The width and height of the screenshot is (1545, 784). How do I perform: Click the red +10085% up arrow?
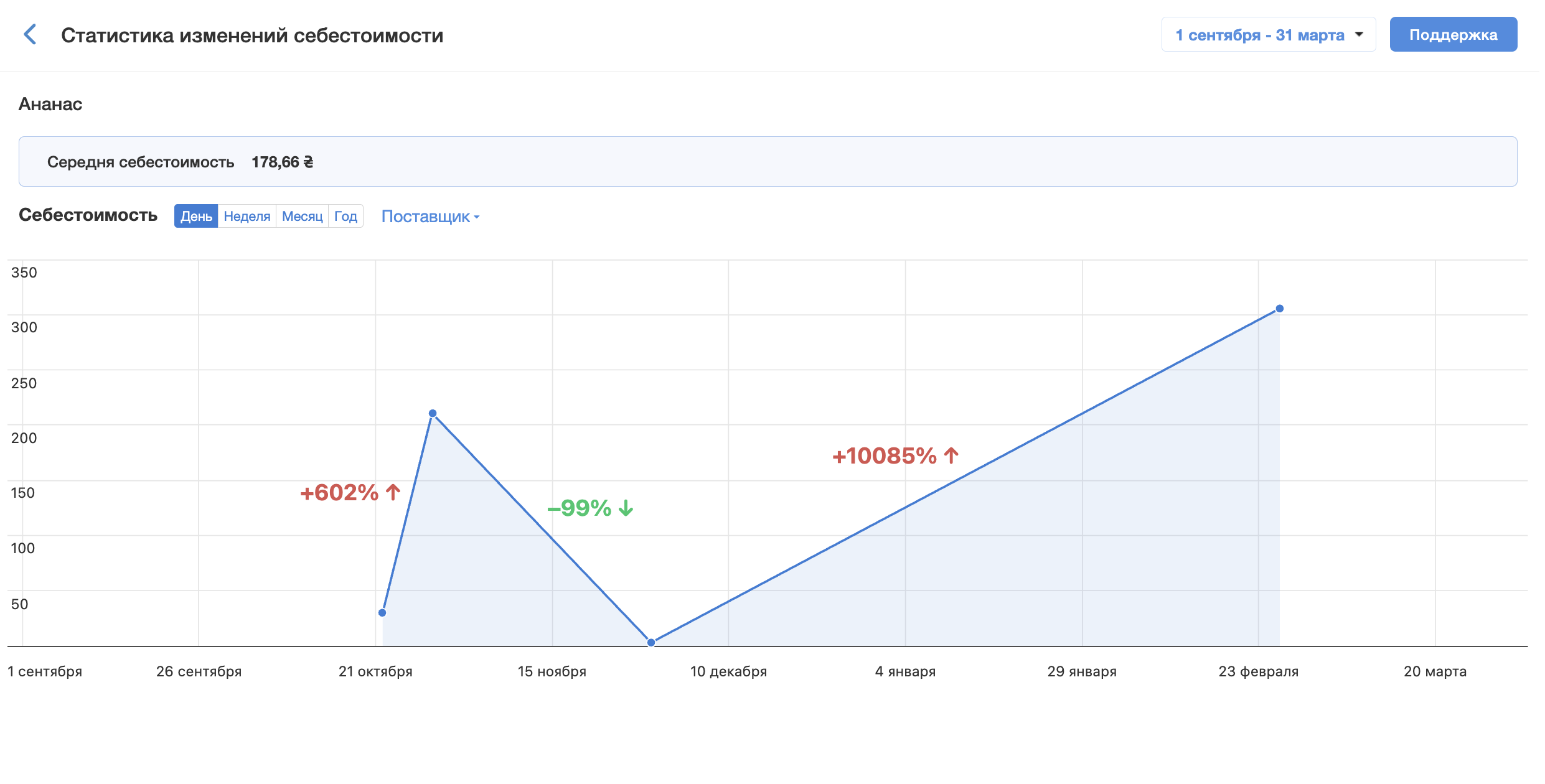pos(951,456)
